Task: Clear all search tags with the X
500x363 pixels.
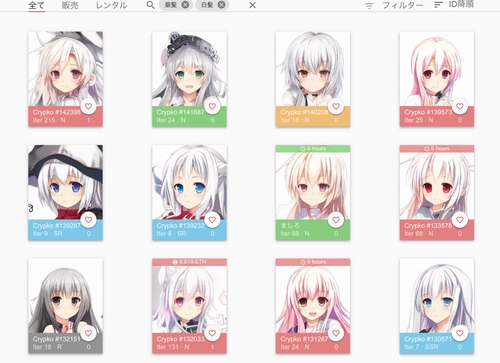Action: [x=253, y=5]
